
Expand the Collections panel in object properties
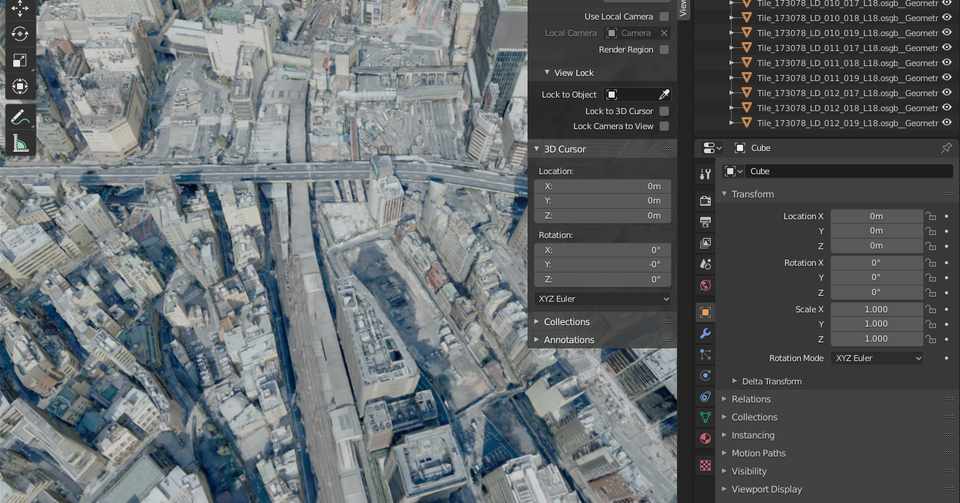724,417
